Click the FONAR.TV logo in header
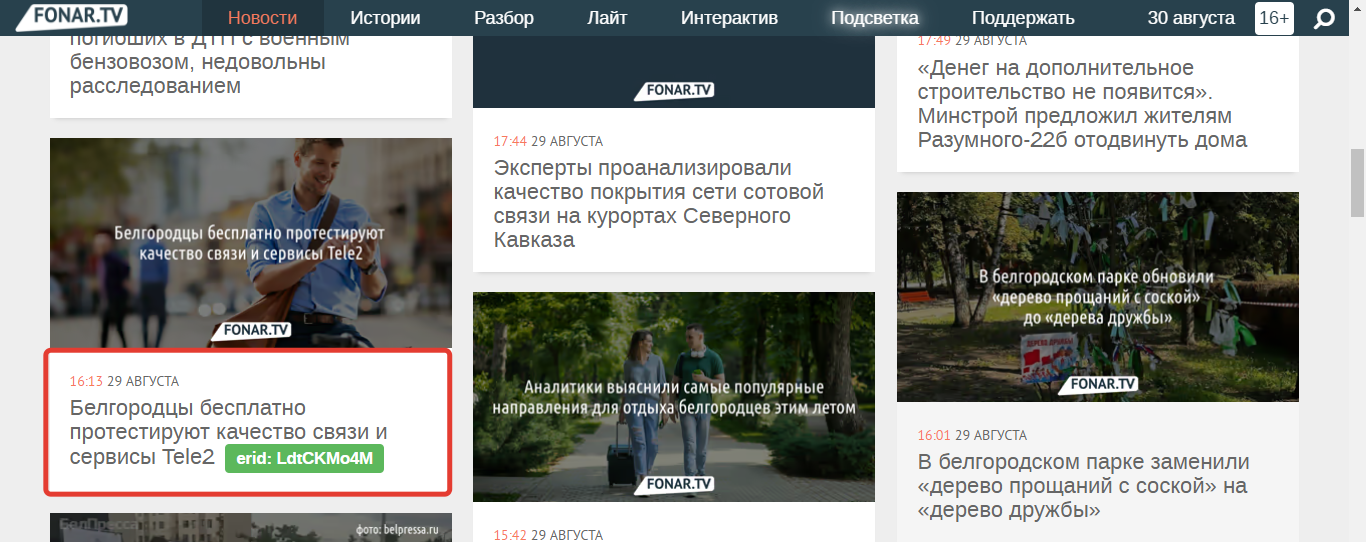Image resolution: width=1366 pixels, height=542 pixels. pos(71,17)
